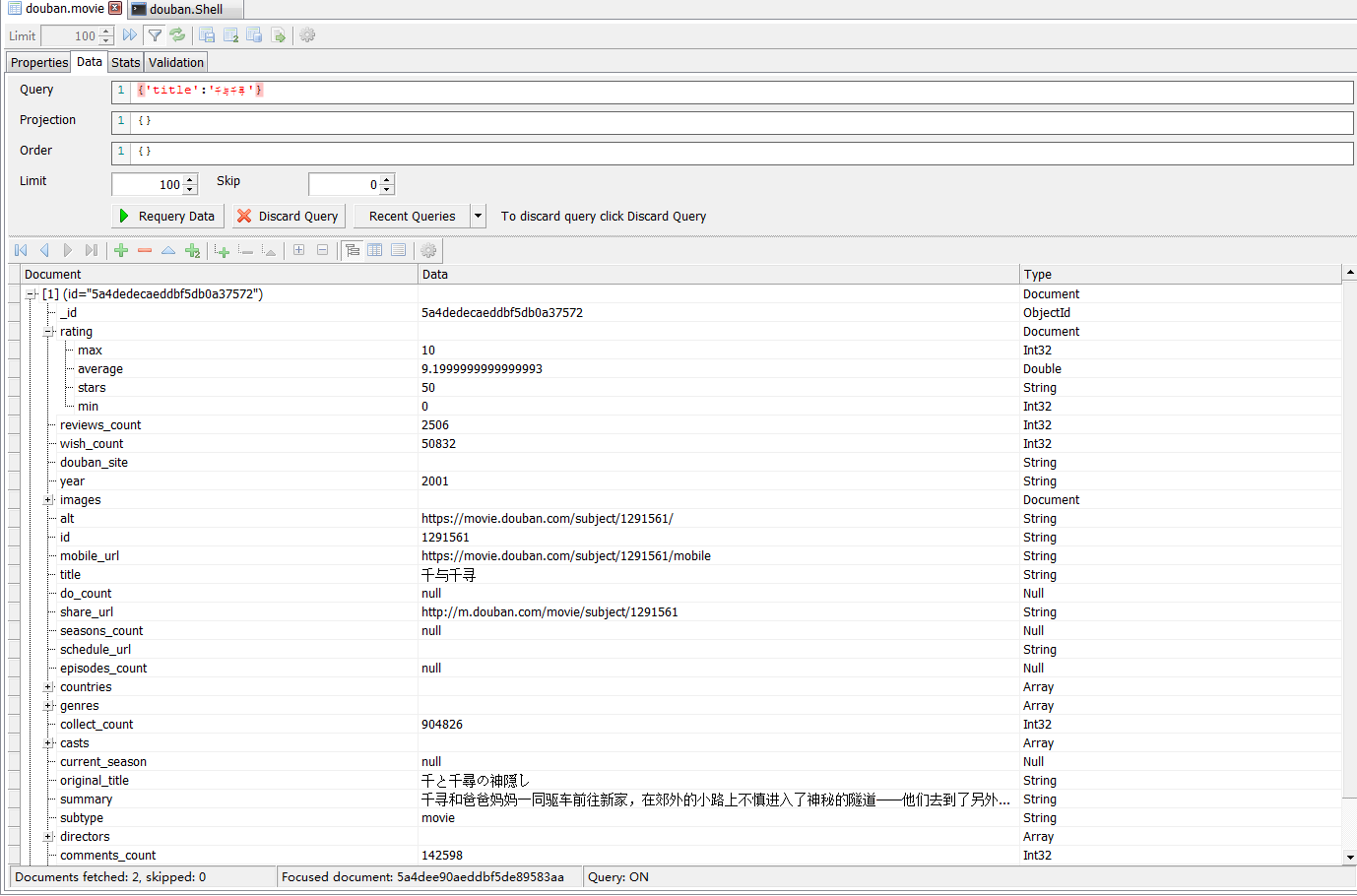Image resolution: width=1357 pixels, height=896 pixels.
Task: Switch documents to table view mode
Action: point(375,250)
